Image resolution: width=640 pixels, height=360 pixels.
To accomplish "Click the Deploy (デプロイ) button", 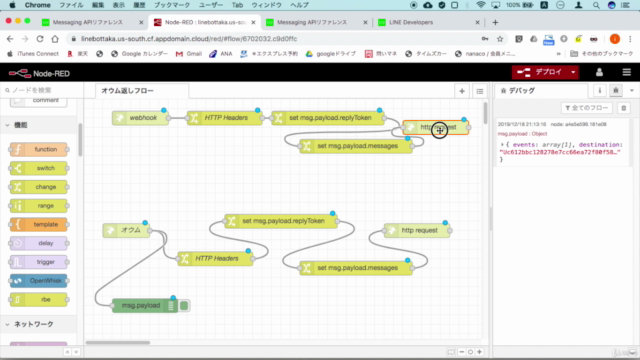I will [540, 72].
